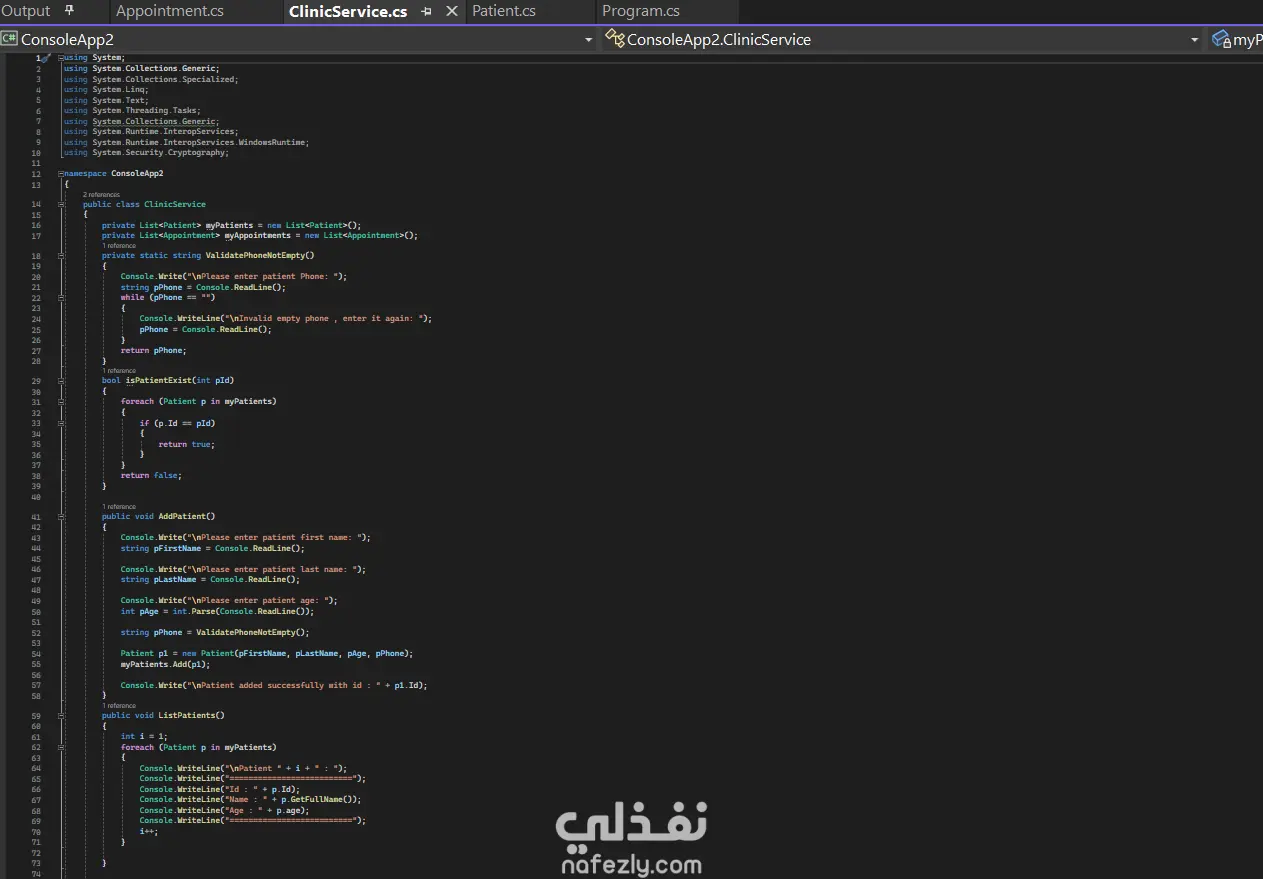The height and width of the screenshot is (879, 1263).
Task: Click 'using System.Security.Cryptography;' on line 10
Action: (x=147, y=153)
